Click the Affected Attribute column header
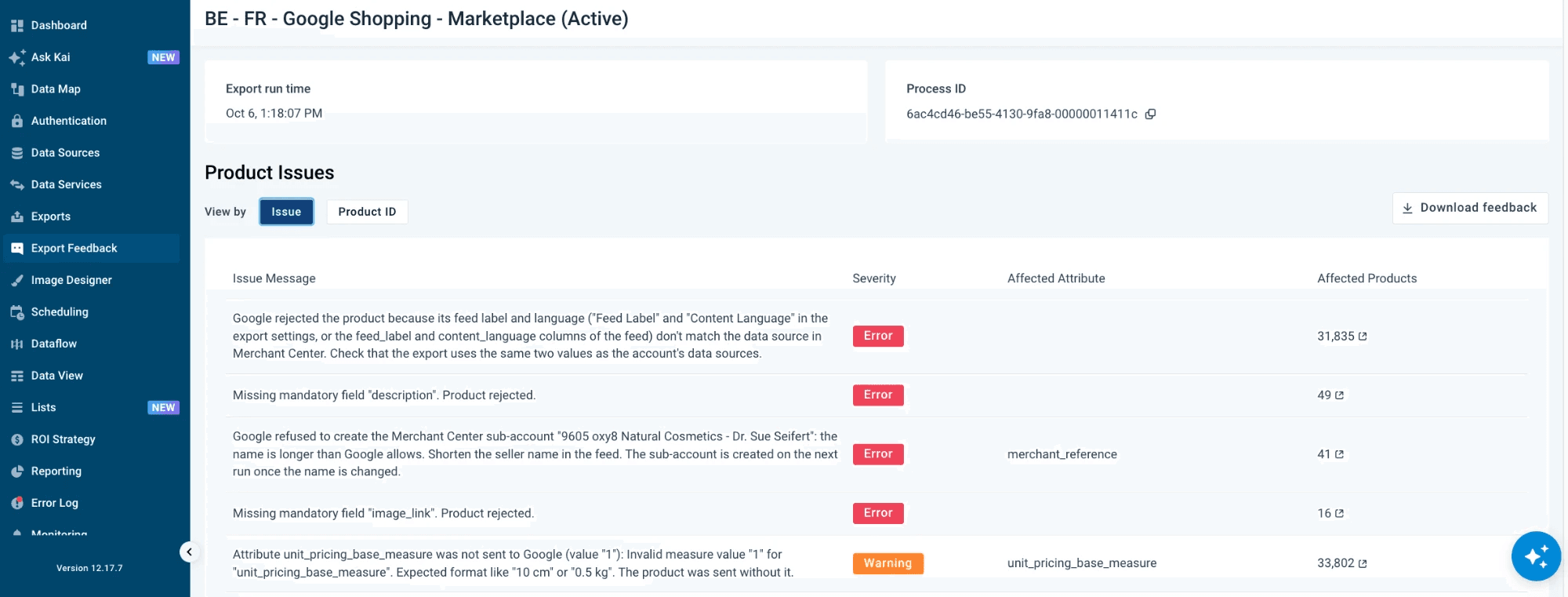This screenshot has width=1568, height=597. tap(1056, 278)
